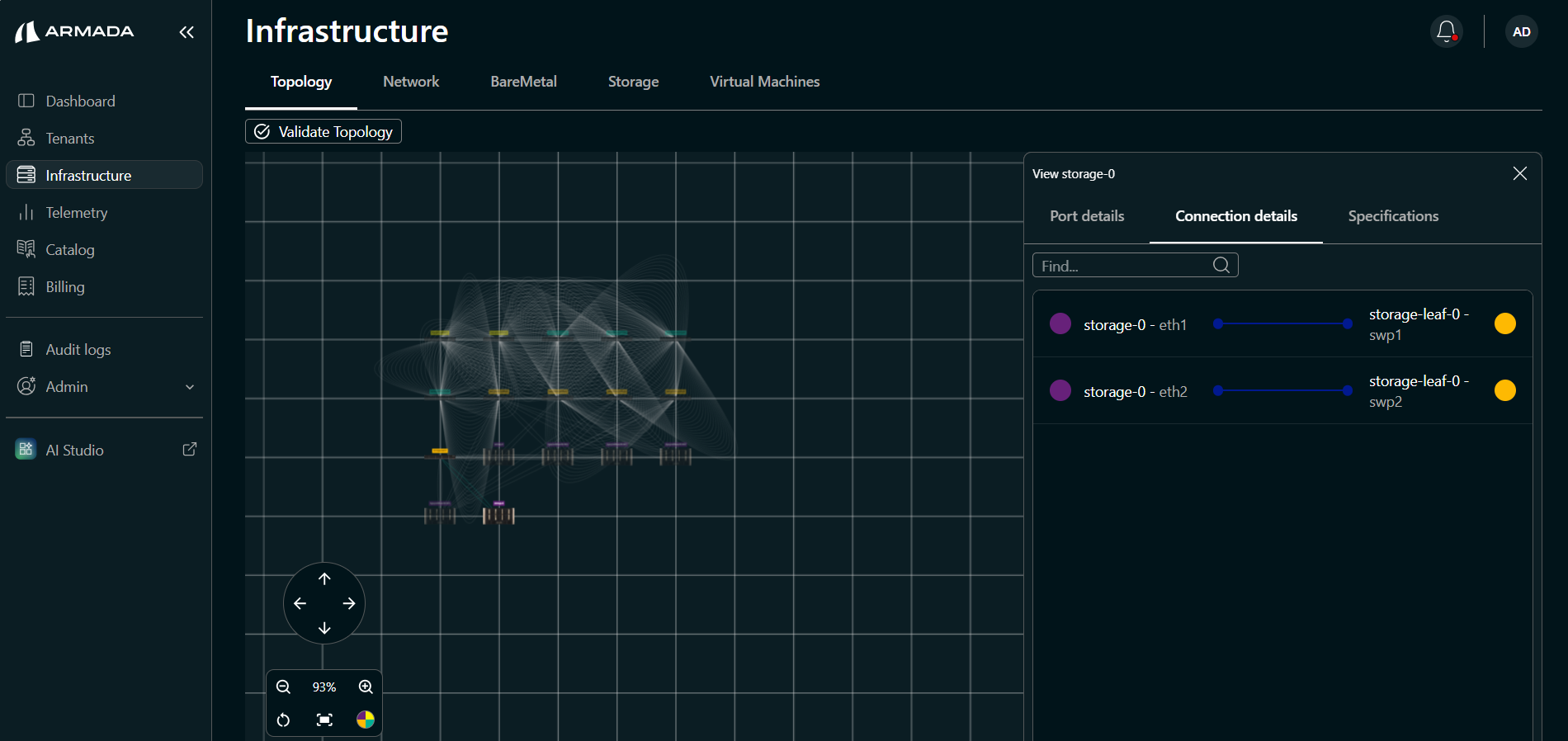
Task: Click the Admin user-gear icon
Action: [x=26, y=385]
